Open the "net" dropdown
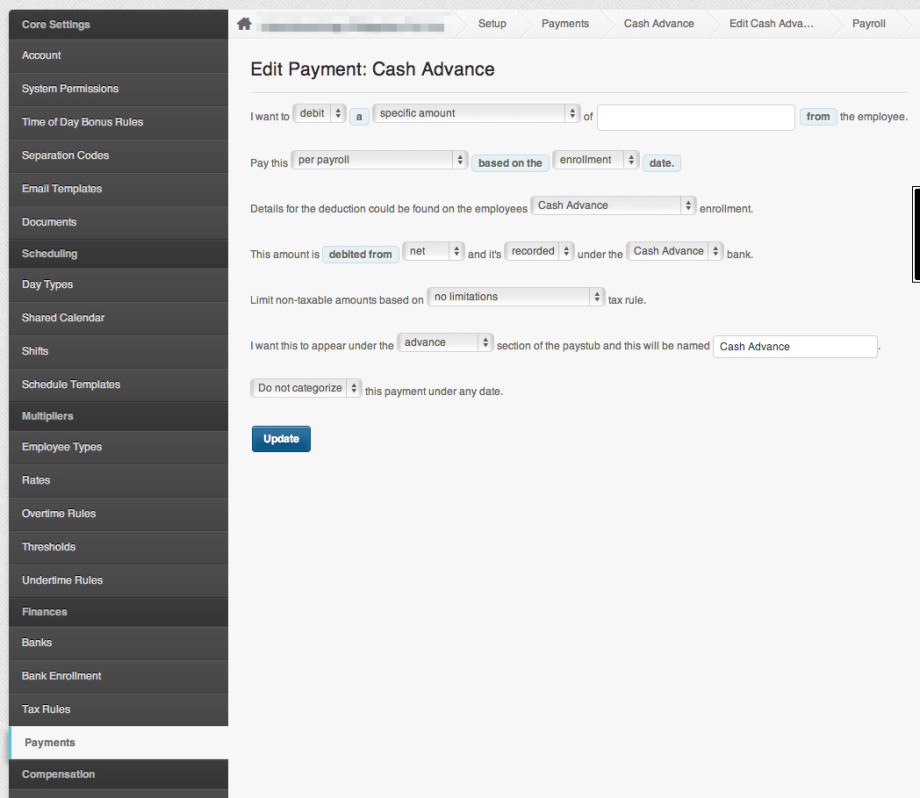Screen dimensions: 920x798 pos(433,251)
